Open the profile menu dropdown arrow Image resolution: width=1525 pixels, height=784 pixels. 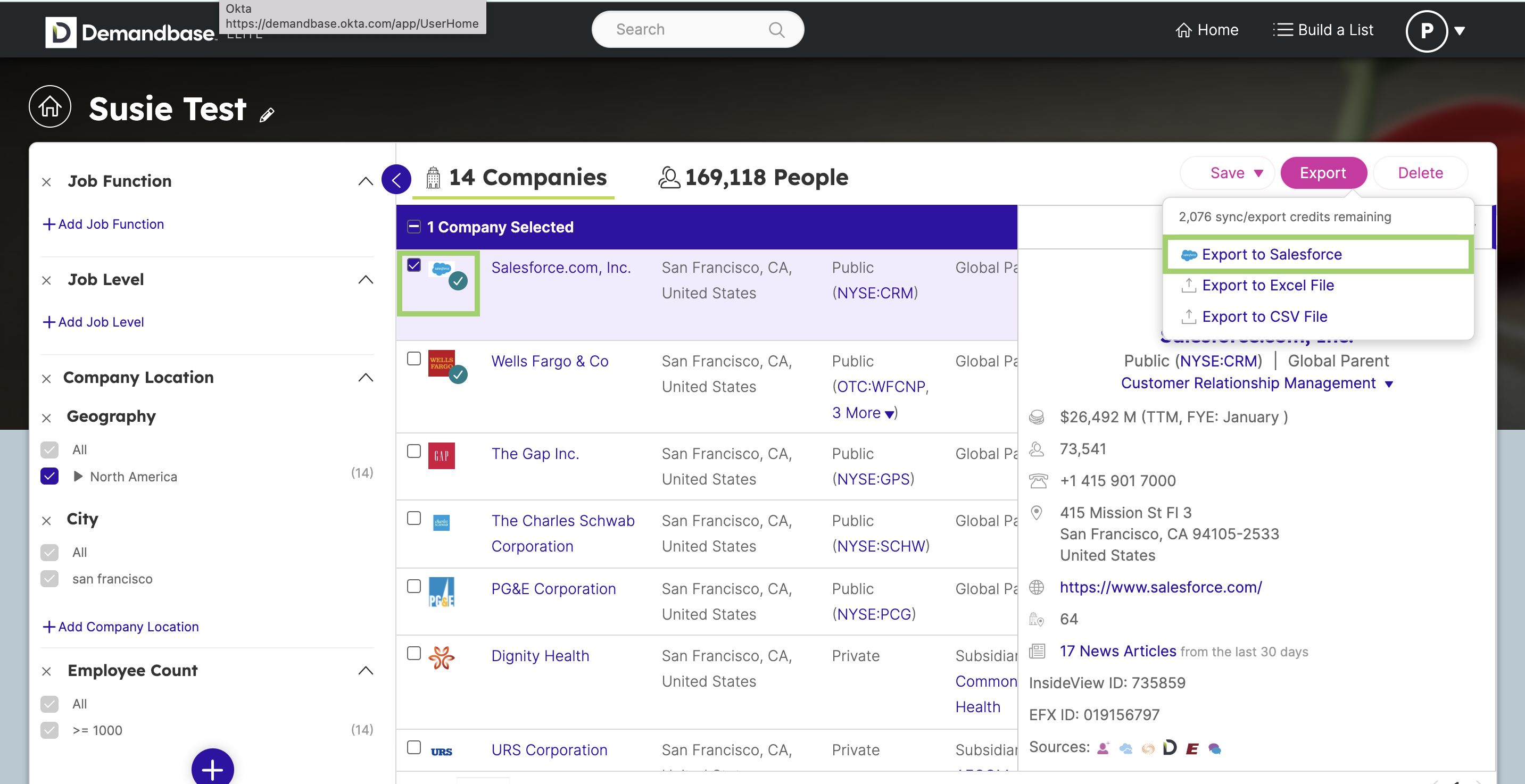pyautogui.click(x=1460, y=31)
